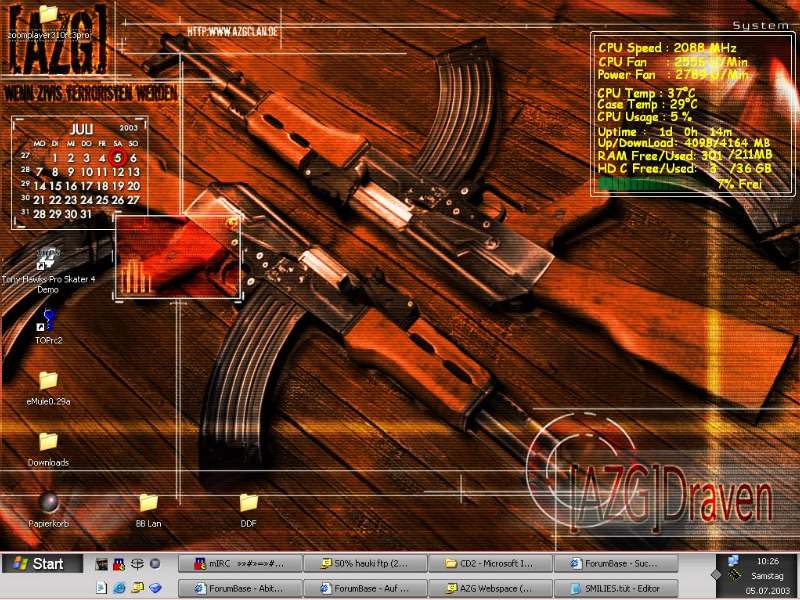
Task: Click the blue disc quick launch icon
Action: coord(155,588)
